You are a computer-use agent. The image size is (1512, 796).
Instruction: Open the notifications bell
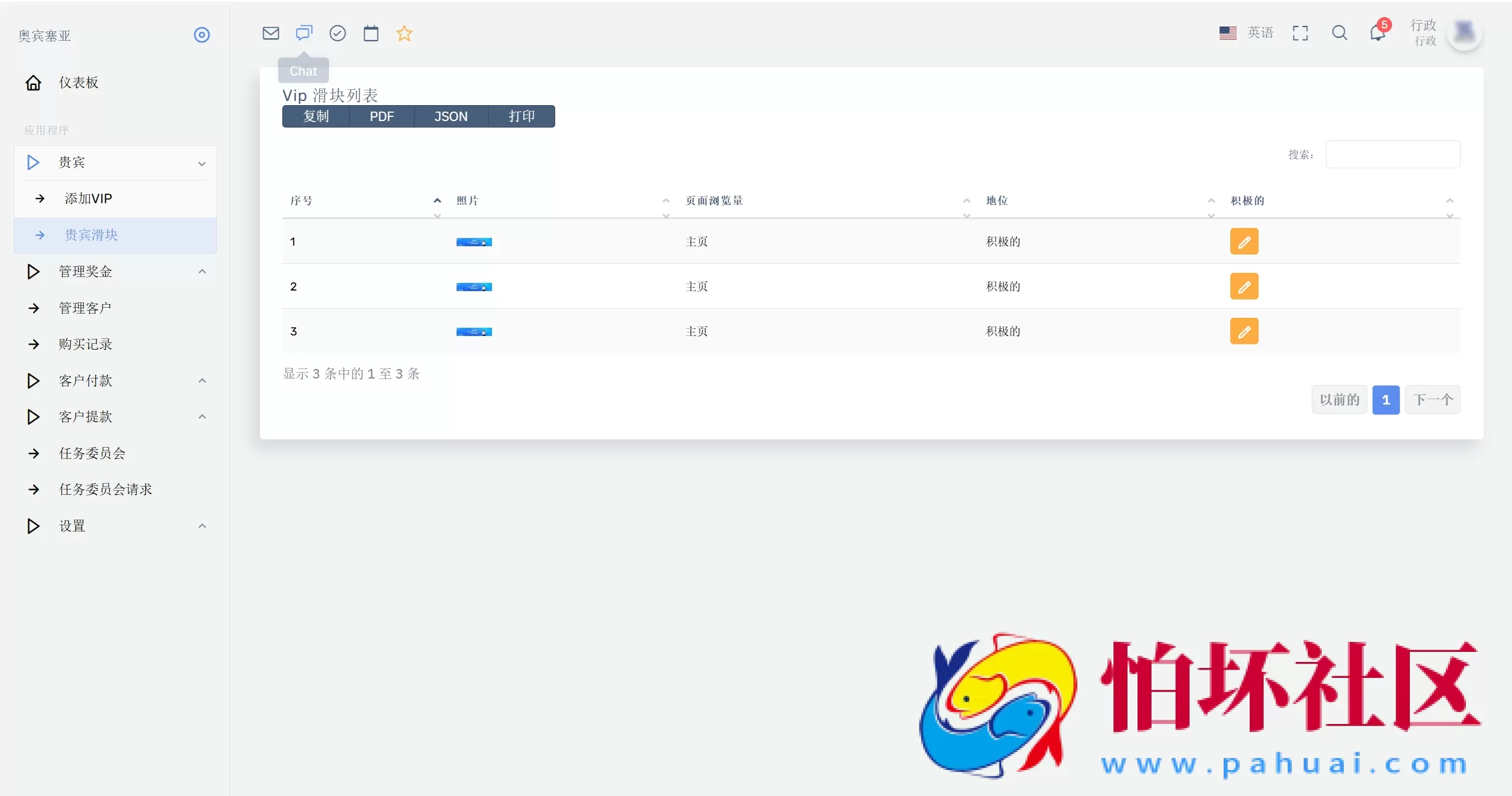(1377, 33)
